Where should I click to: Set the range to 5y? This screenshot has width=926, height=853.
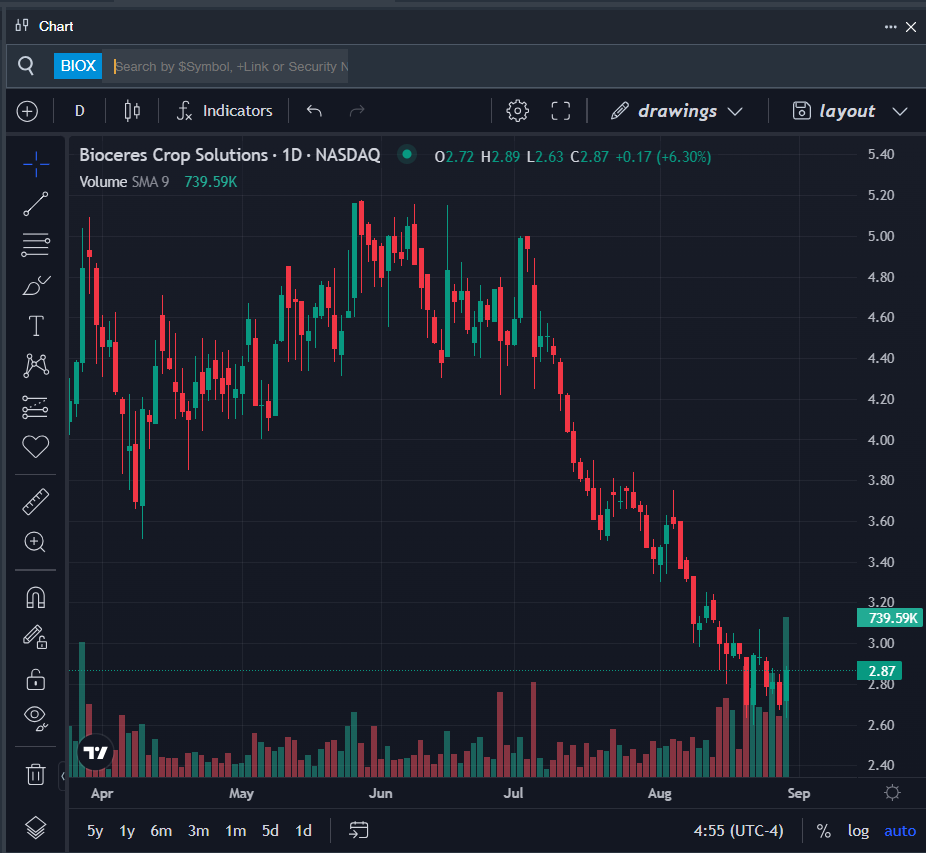click(95, 831)
